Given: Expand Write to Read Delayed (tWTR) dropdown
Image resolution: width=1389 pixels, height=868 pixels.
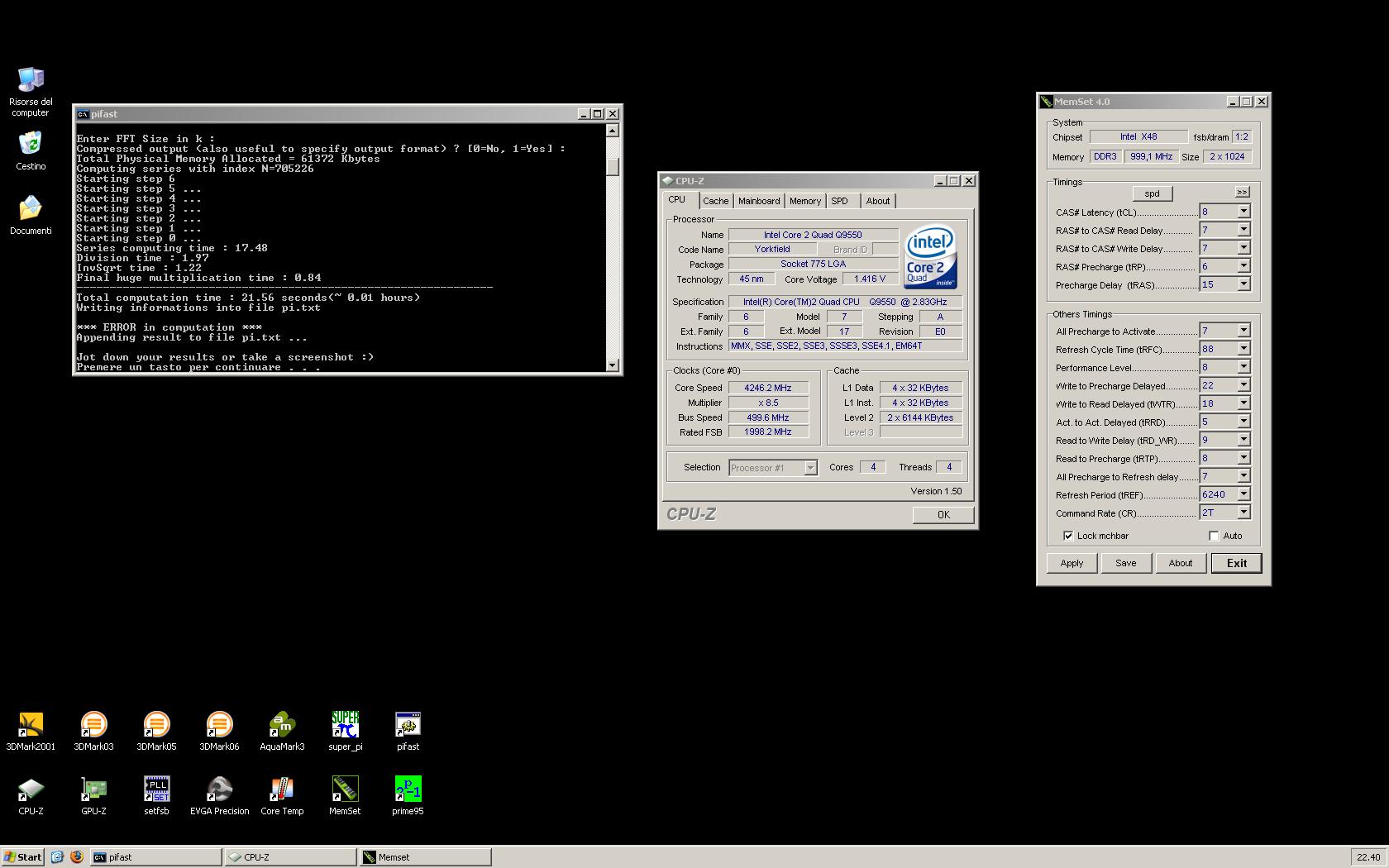Looking at the screenshot, I should 1243,403.
